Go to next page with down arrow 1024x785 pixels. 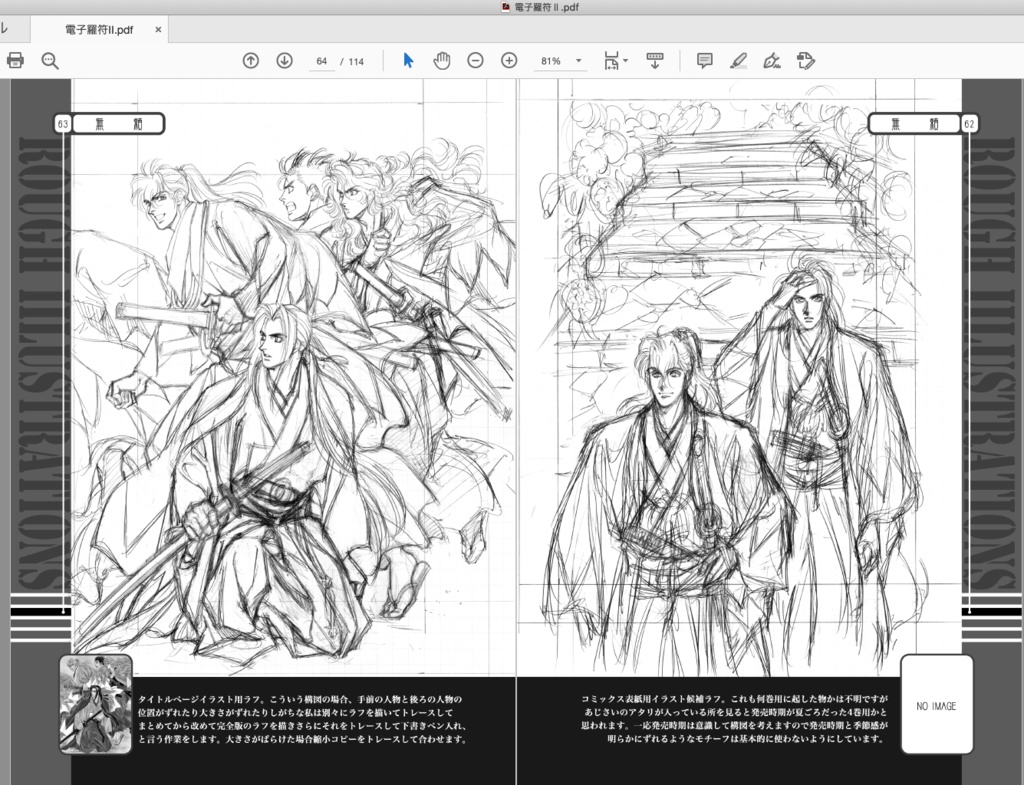[x=284, y=61]
